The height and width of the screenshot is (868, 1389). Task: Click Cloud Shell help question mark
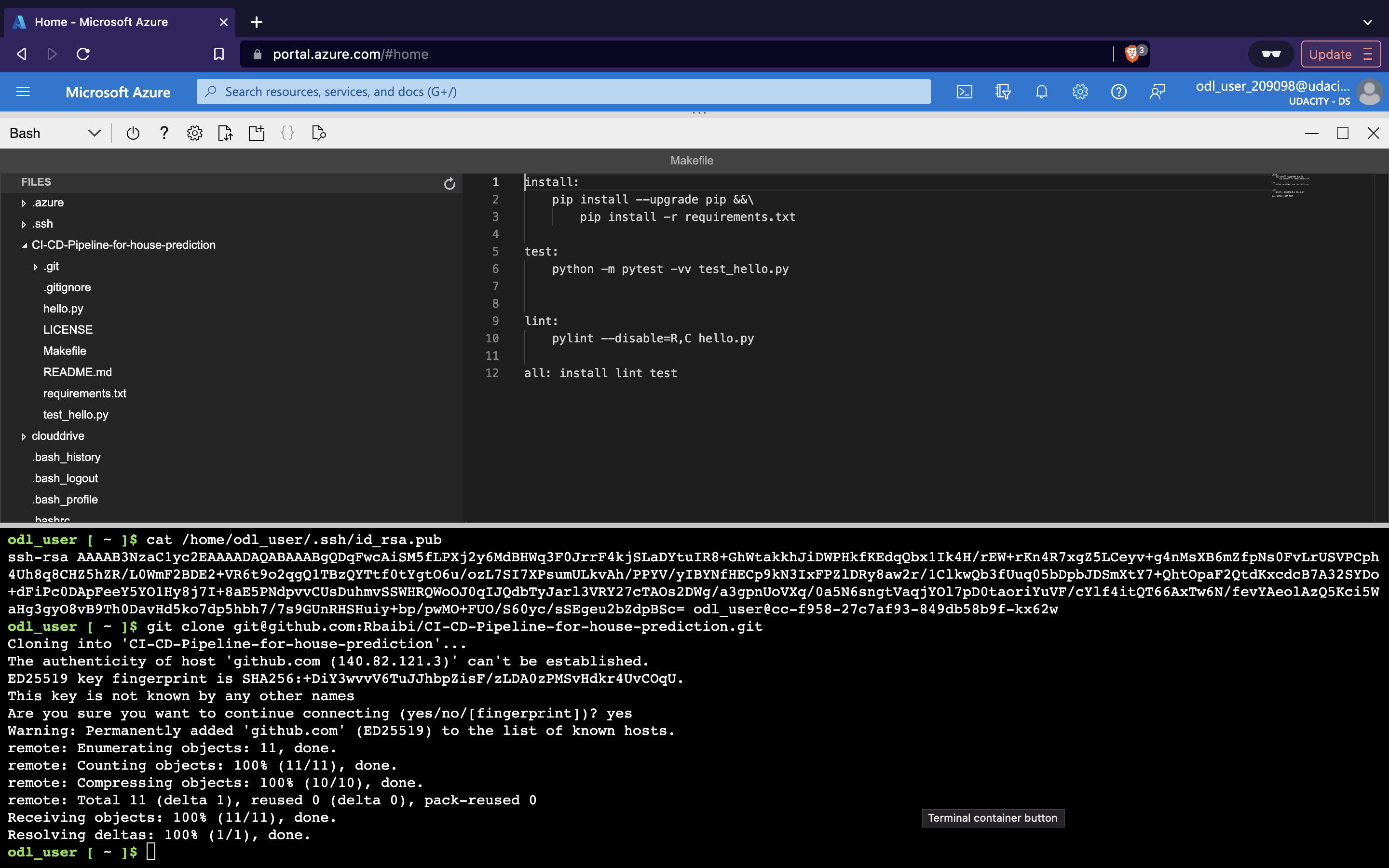(x=163, y=133)
